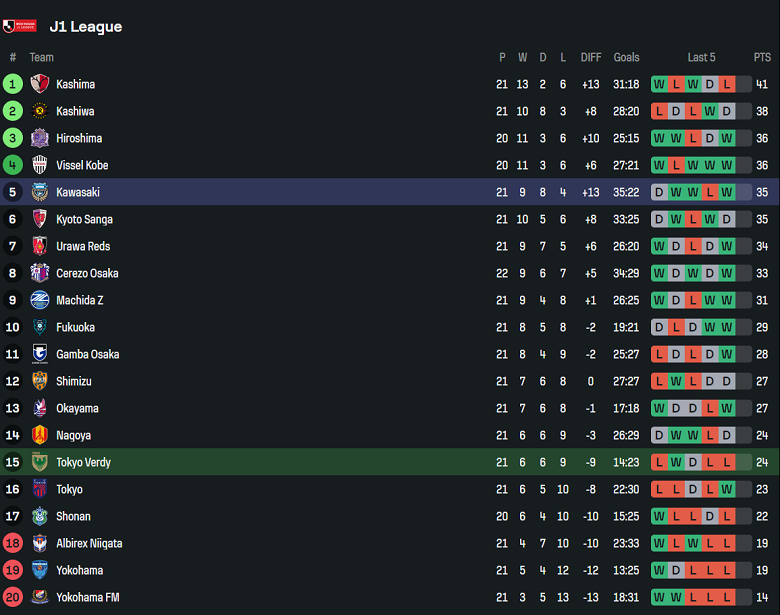Click Tokyo Verdy team crest

click(x=40, y=462)
